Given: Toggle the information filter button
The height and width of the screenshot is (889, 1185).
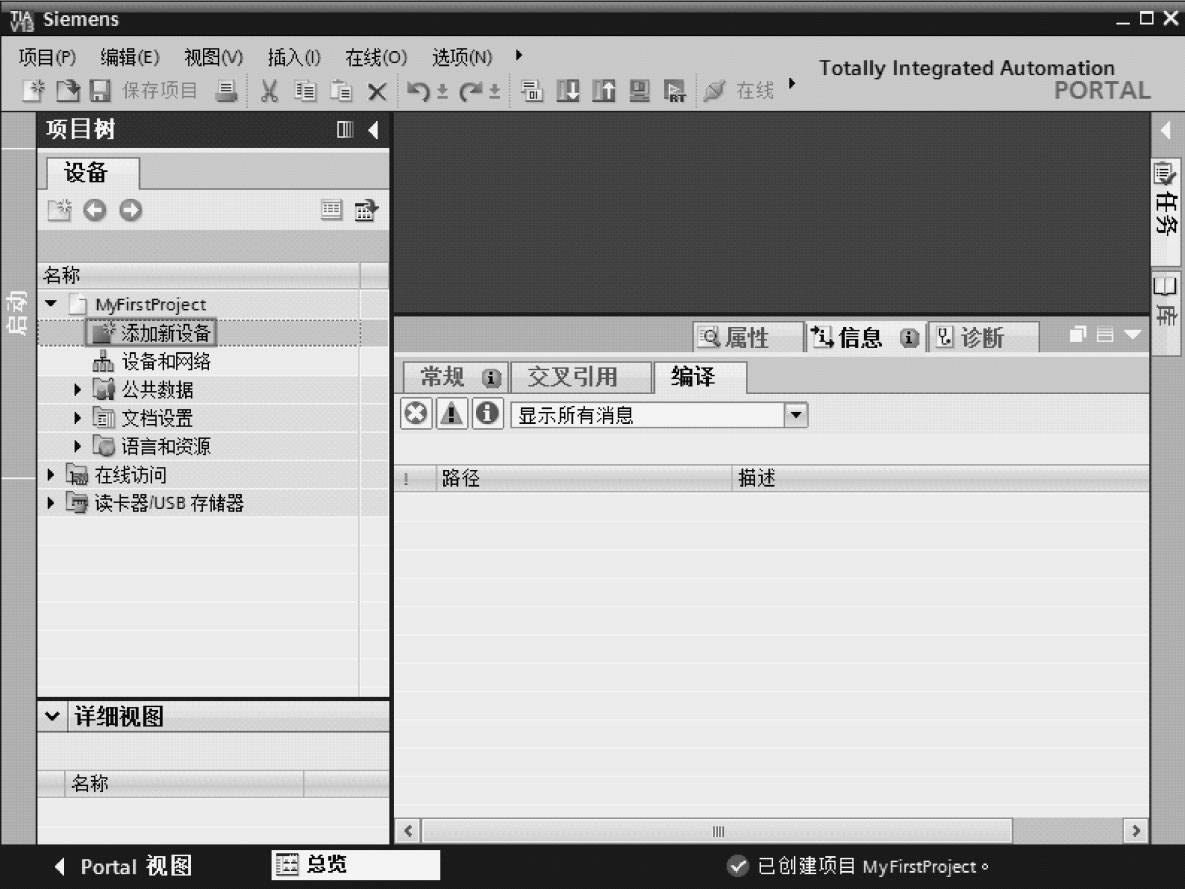Looking at the screenshot, I should (487, 414).
